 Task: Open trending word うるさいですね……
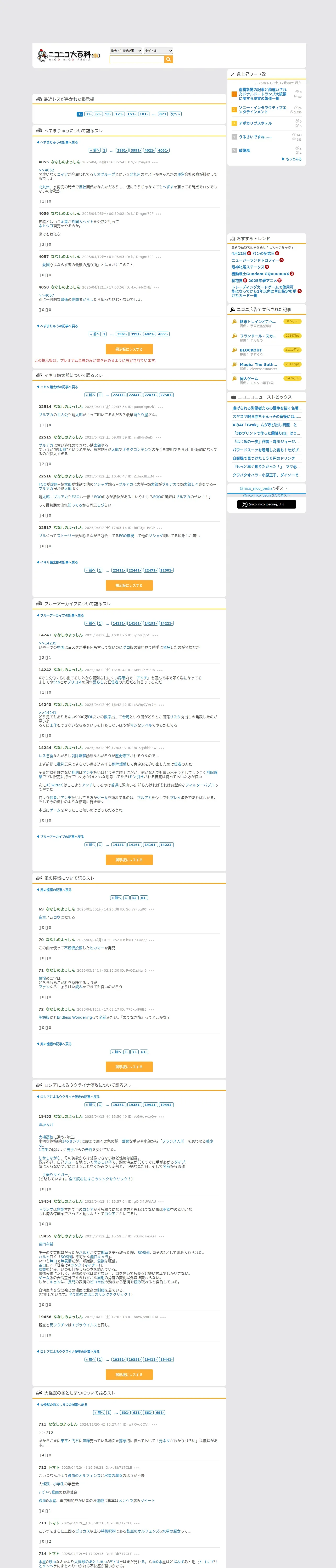coord(255,137)
